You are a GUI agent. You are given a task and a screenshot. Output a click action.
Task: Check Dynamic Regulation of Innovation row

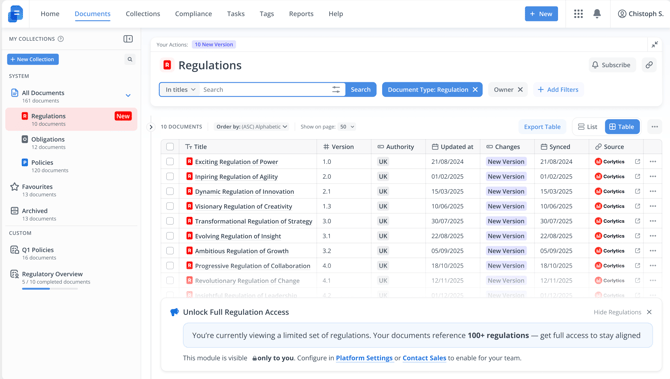pyautogui.click(x=170, y=191)
